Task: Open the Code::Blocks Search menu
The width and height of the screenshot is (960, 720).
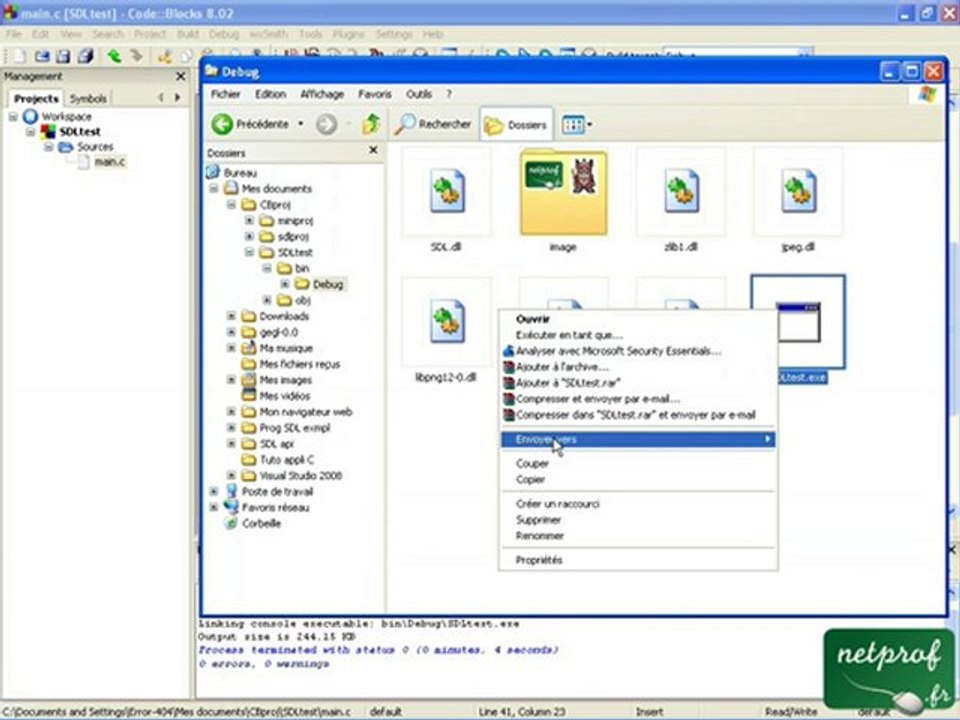Action: click(108, 34)
